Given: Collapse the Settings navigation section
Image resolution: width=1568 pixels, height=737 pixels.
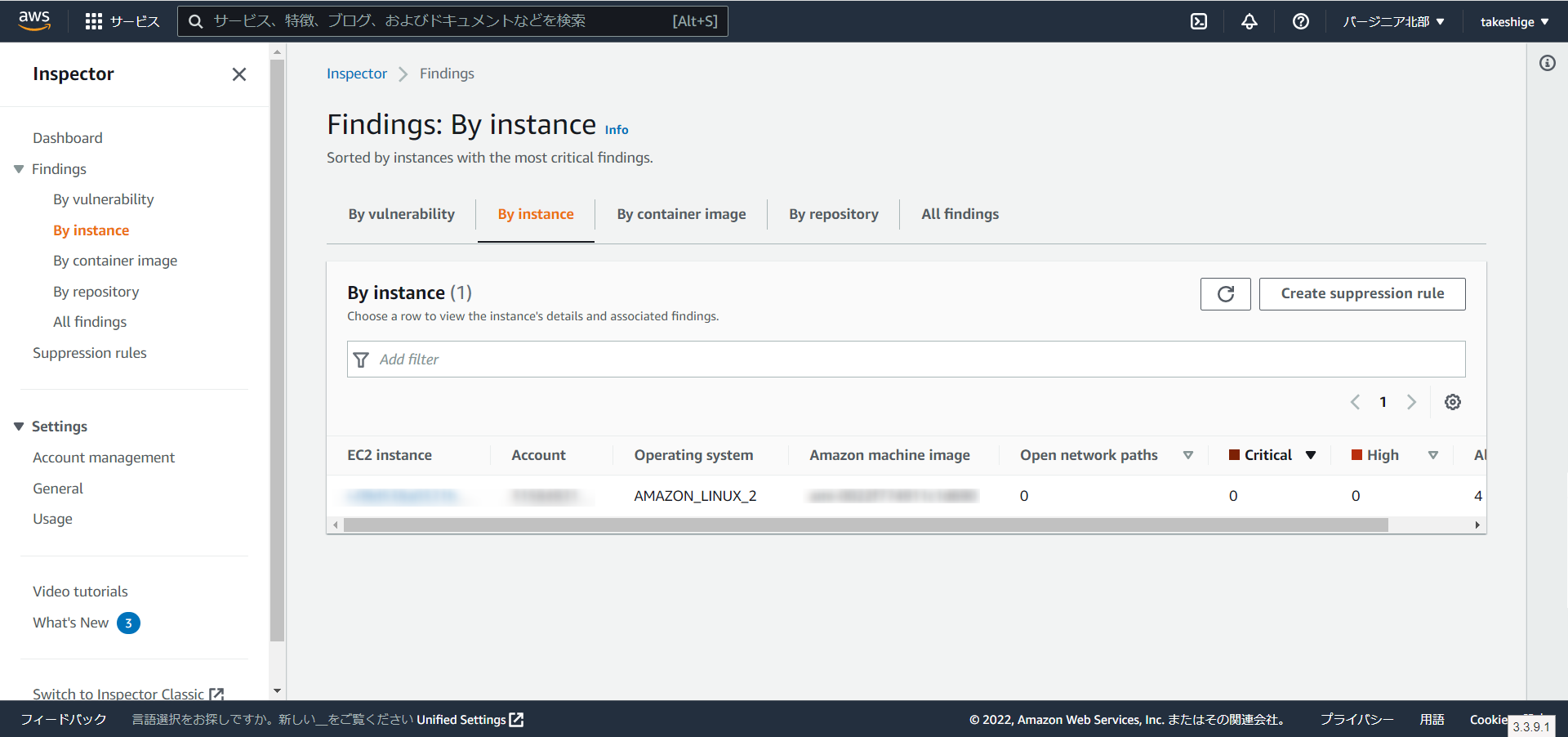Looking at the screenshot, I should 19,427.
